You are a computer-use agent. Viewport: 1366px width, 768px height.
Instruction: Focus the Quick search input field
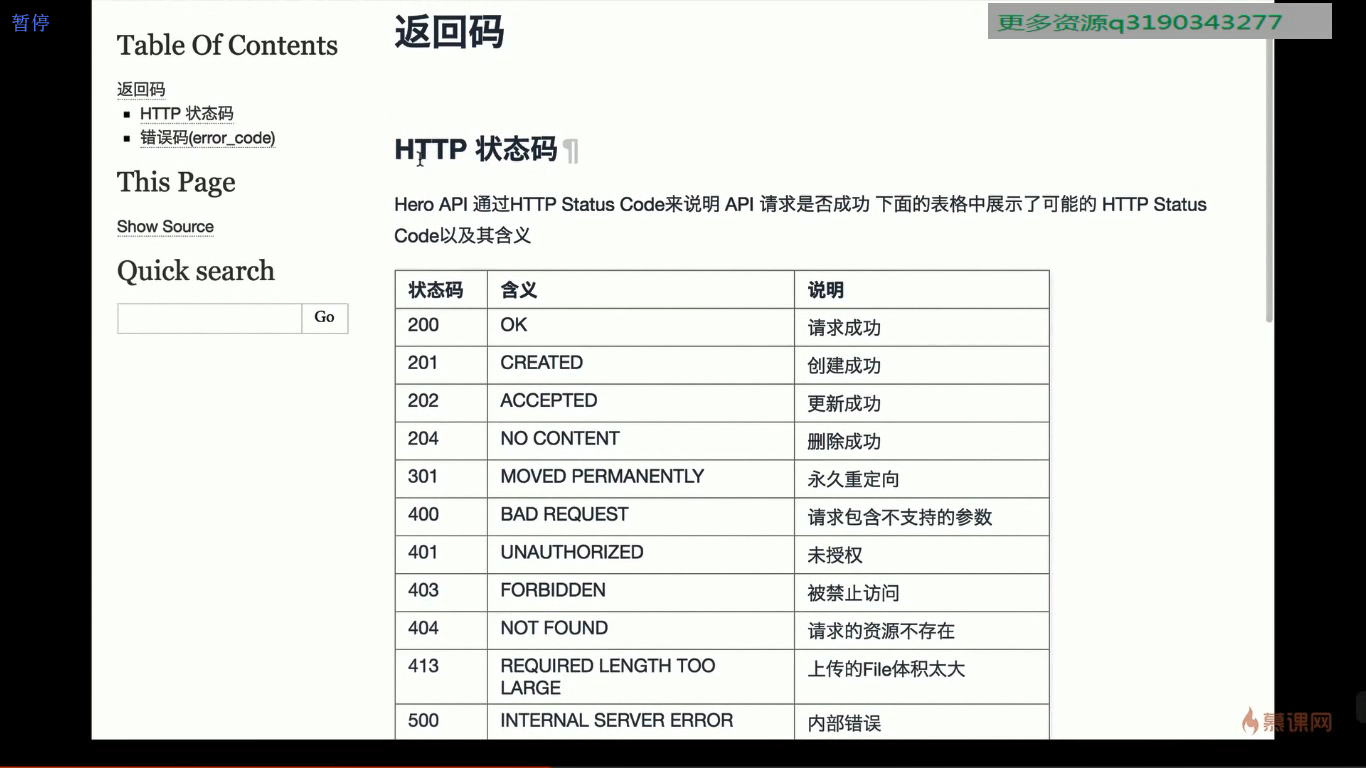point(209,318)
